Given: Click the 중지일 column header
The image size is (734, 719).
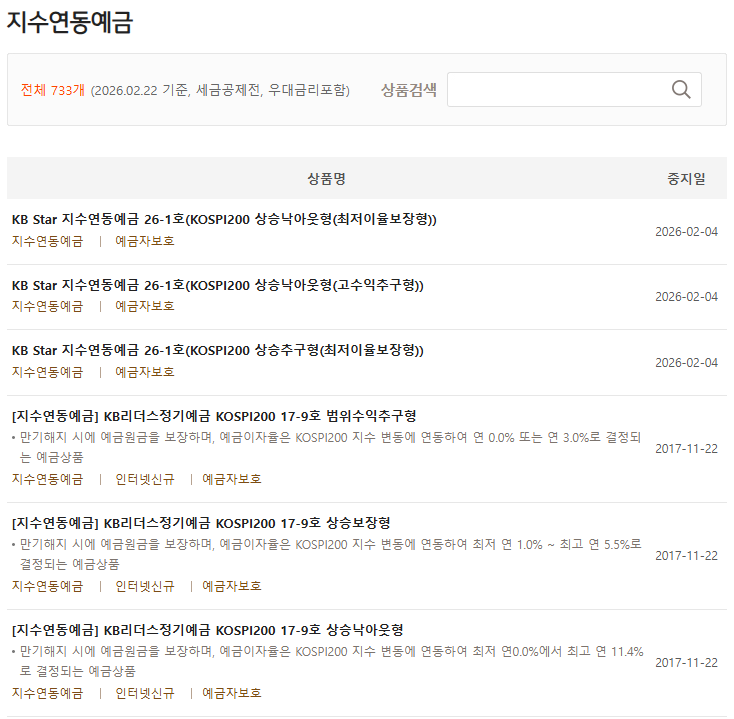Looking at the screenshot, I should (686, 179).
